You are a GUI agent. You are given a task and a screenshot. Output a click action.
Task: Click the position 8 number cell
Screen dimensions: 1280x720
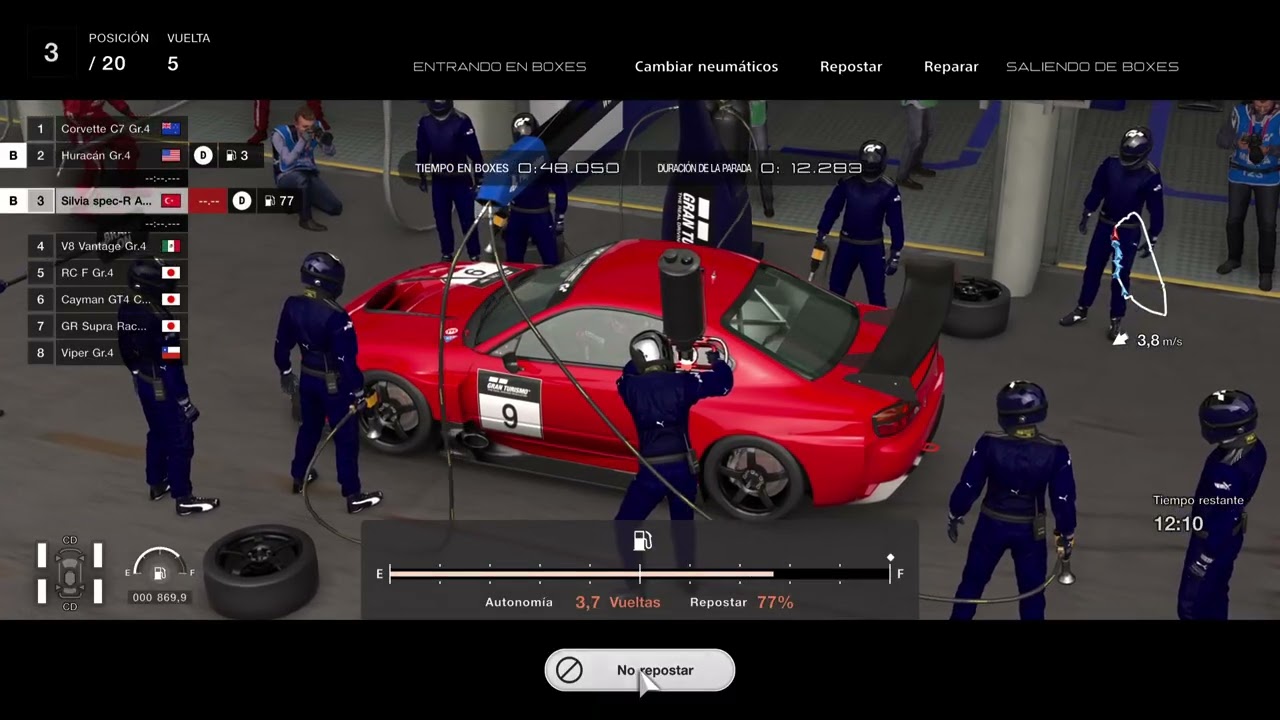click(41, 353)
